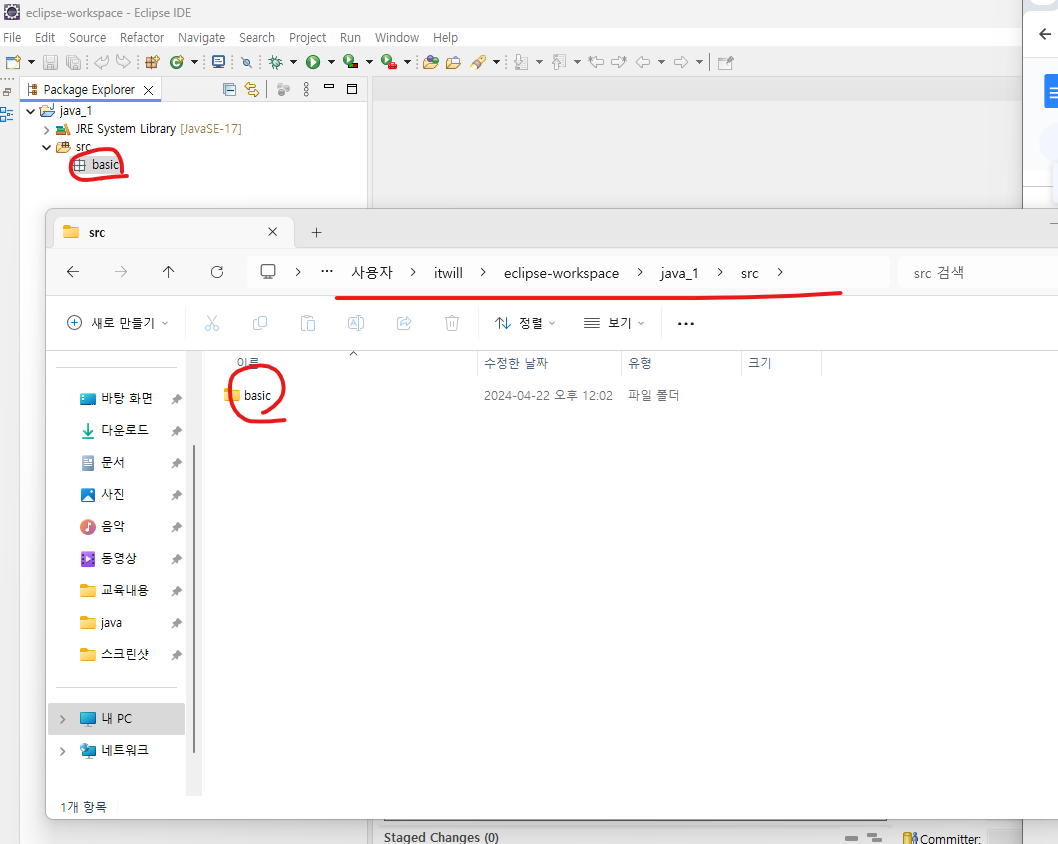Open the 정렬 (Sort) dropdown
The image size is (1058, 844).
pos(525,323)
